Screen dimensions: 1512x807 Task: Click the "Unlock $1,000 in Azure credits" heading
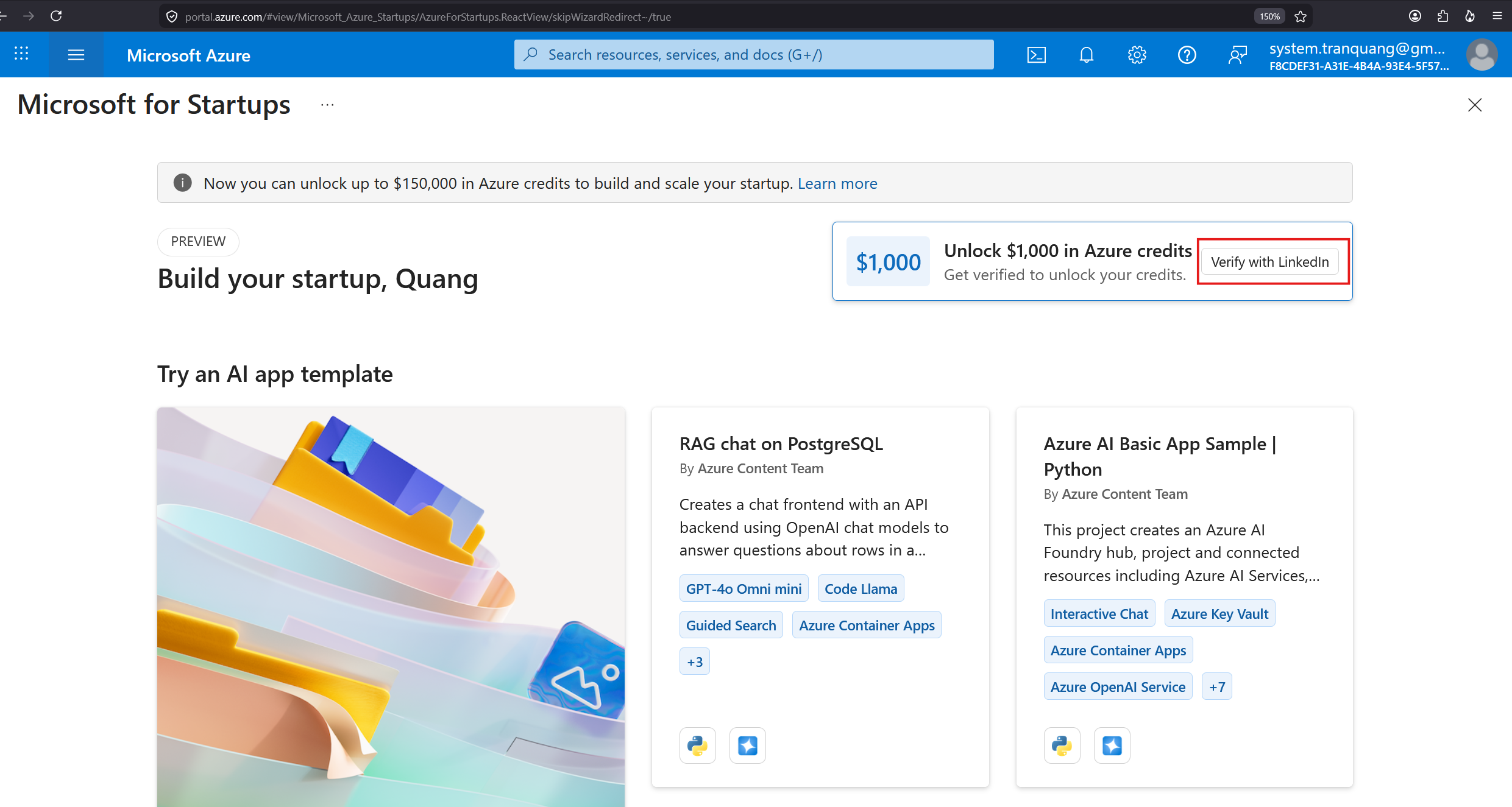pyautogui.click(x=1068, y=251)
